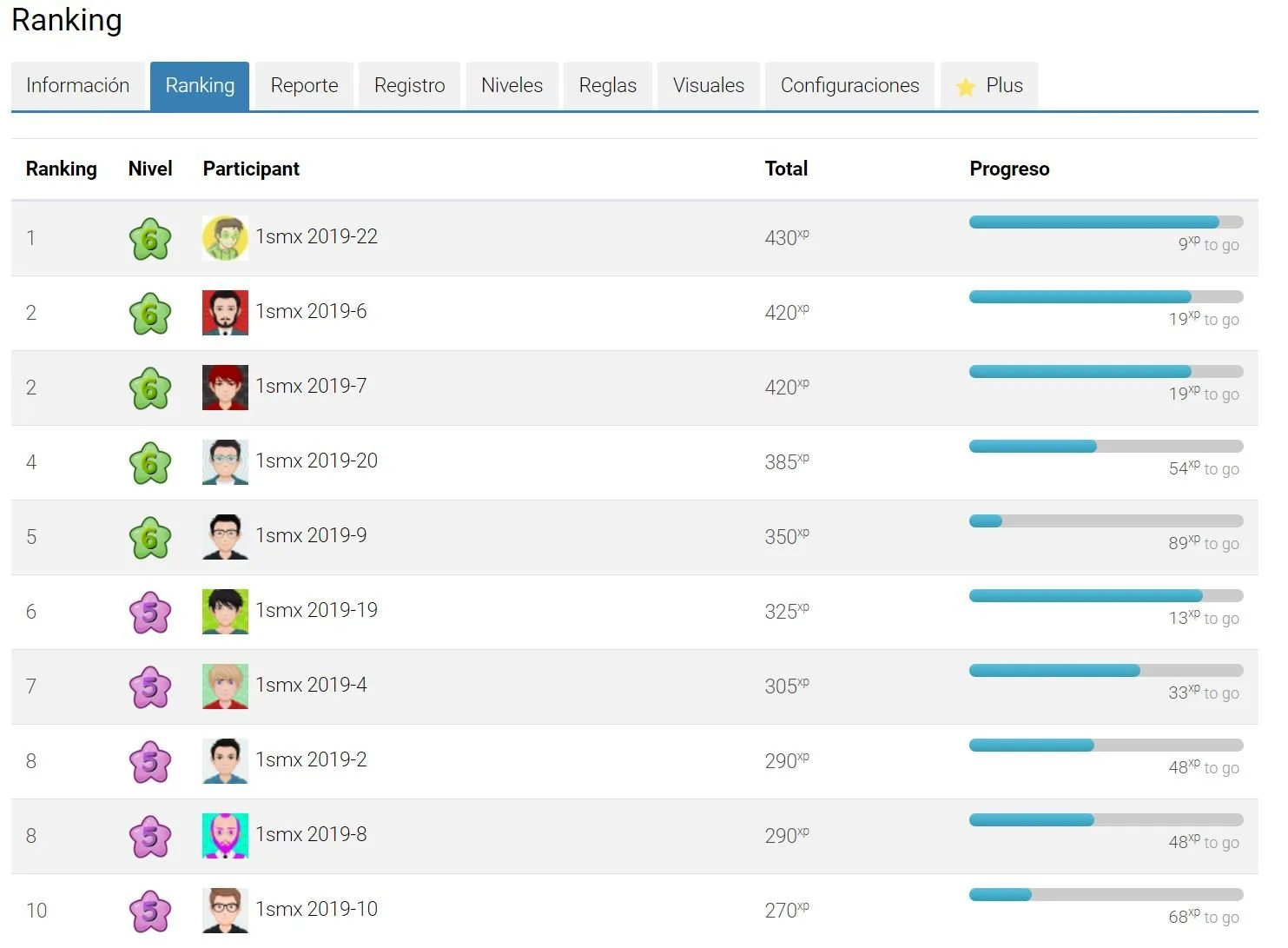Click the 430xp total value

[787, 237]
